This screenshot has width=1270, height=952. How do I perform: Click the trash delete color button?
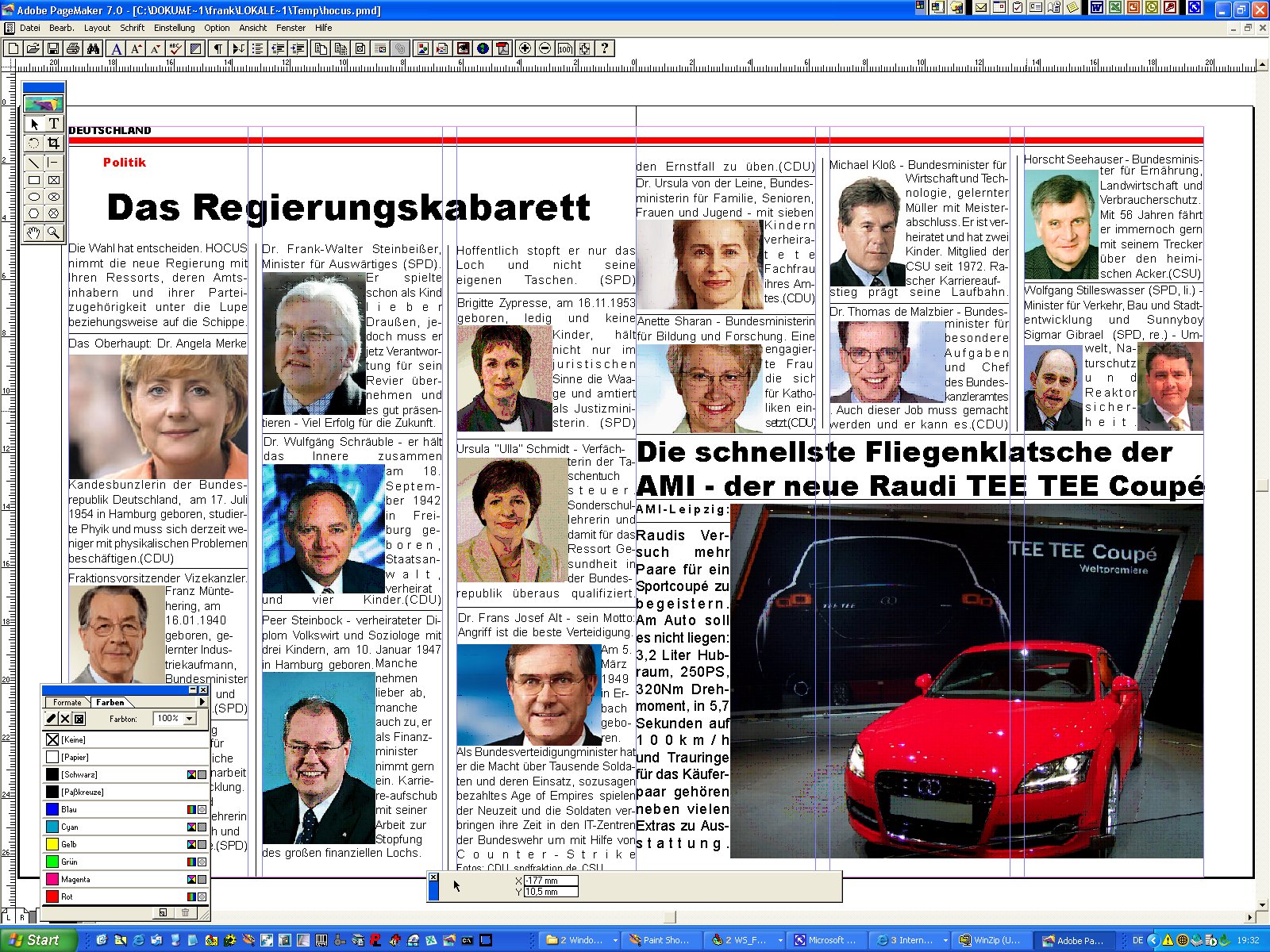pos(185,912)
